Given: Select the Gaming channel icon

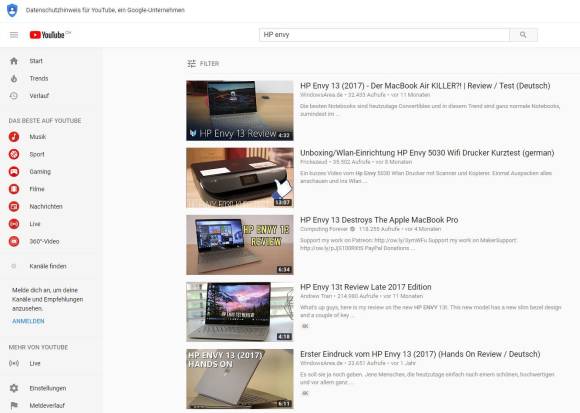Looking at the screenshot, I should click(x=14, y=172).
